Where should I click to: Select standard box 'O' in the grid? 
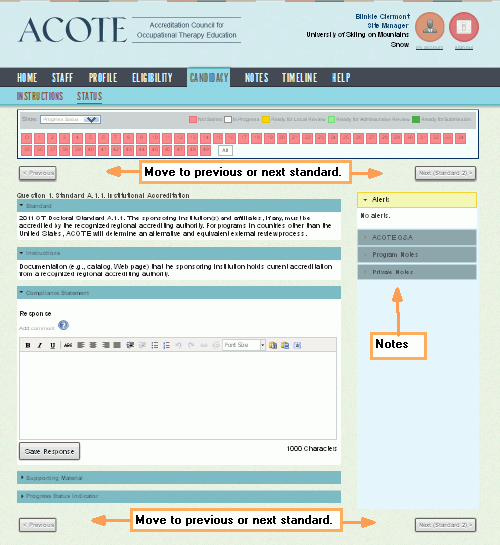coord(27,138)
